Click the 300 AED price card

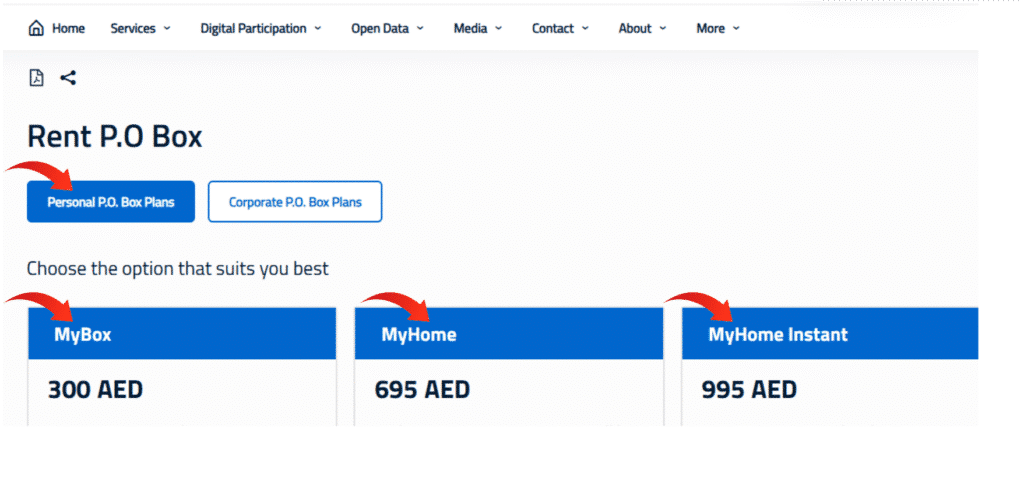96,389
